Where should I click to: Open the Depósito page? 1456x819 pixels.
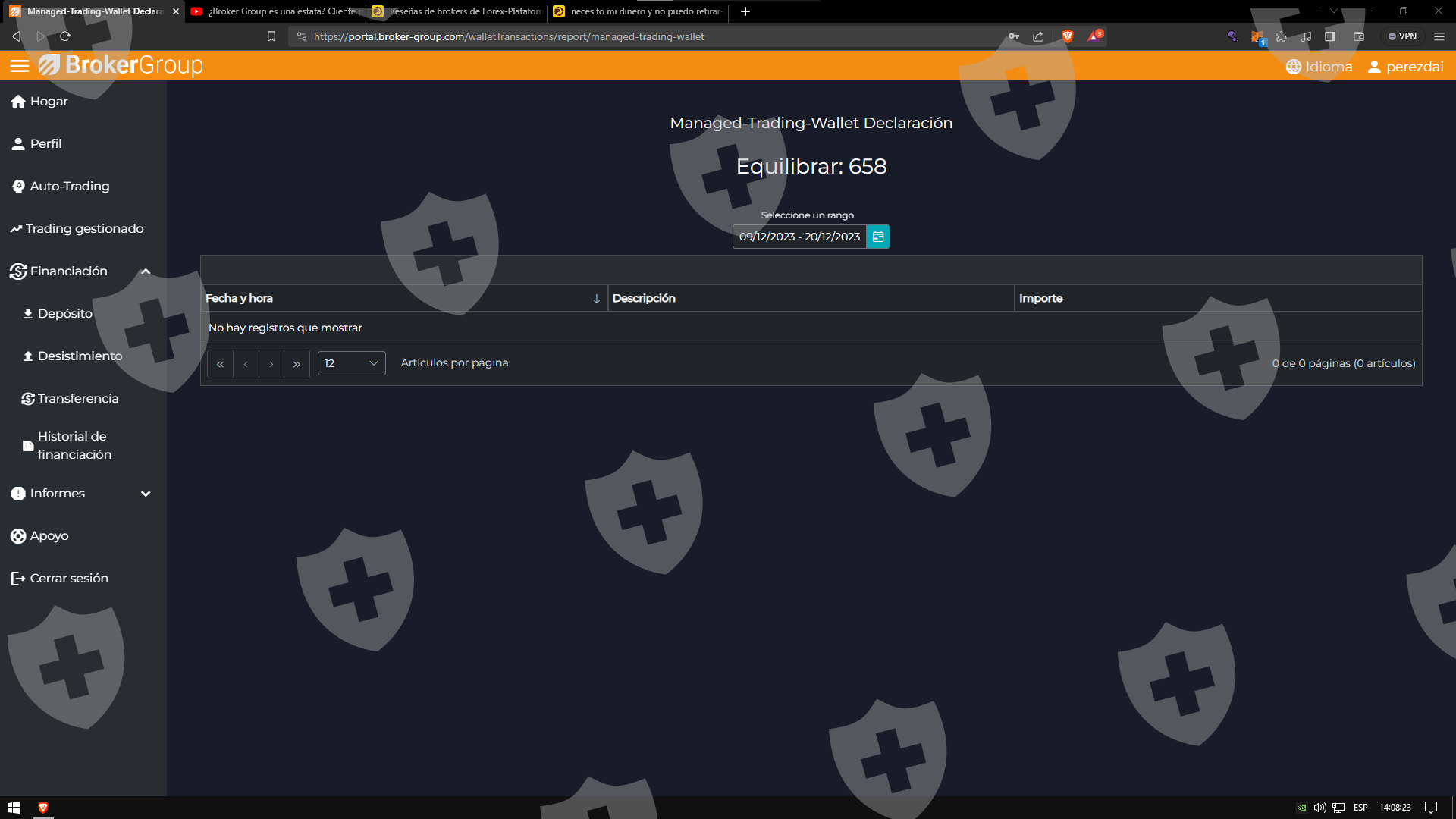(64, 314)
